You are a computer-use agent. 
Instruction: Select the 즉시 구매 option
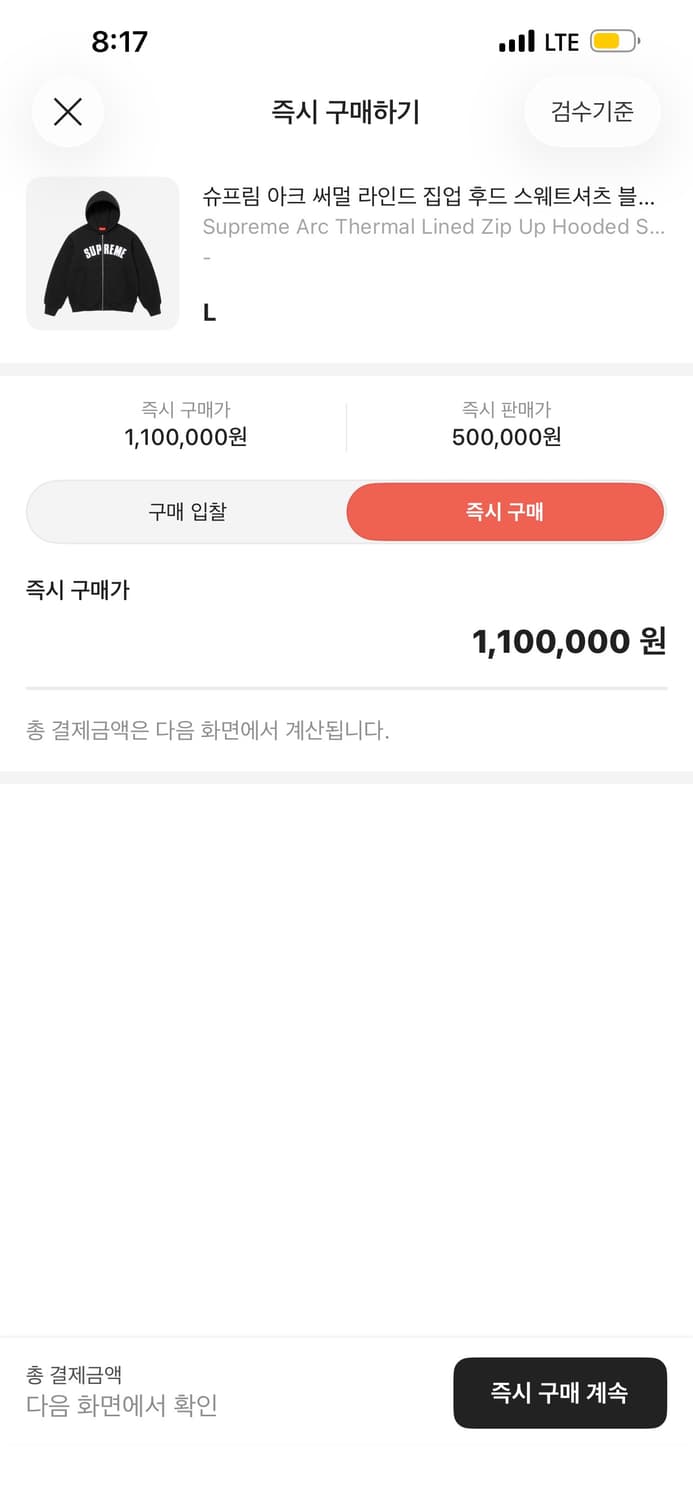click(x=505, y=511)
